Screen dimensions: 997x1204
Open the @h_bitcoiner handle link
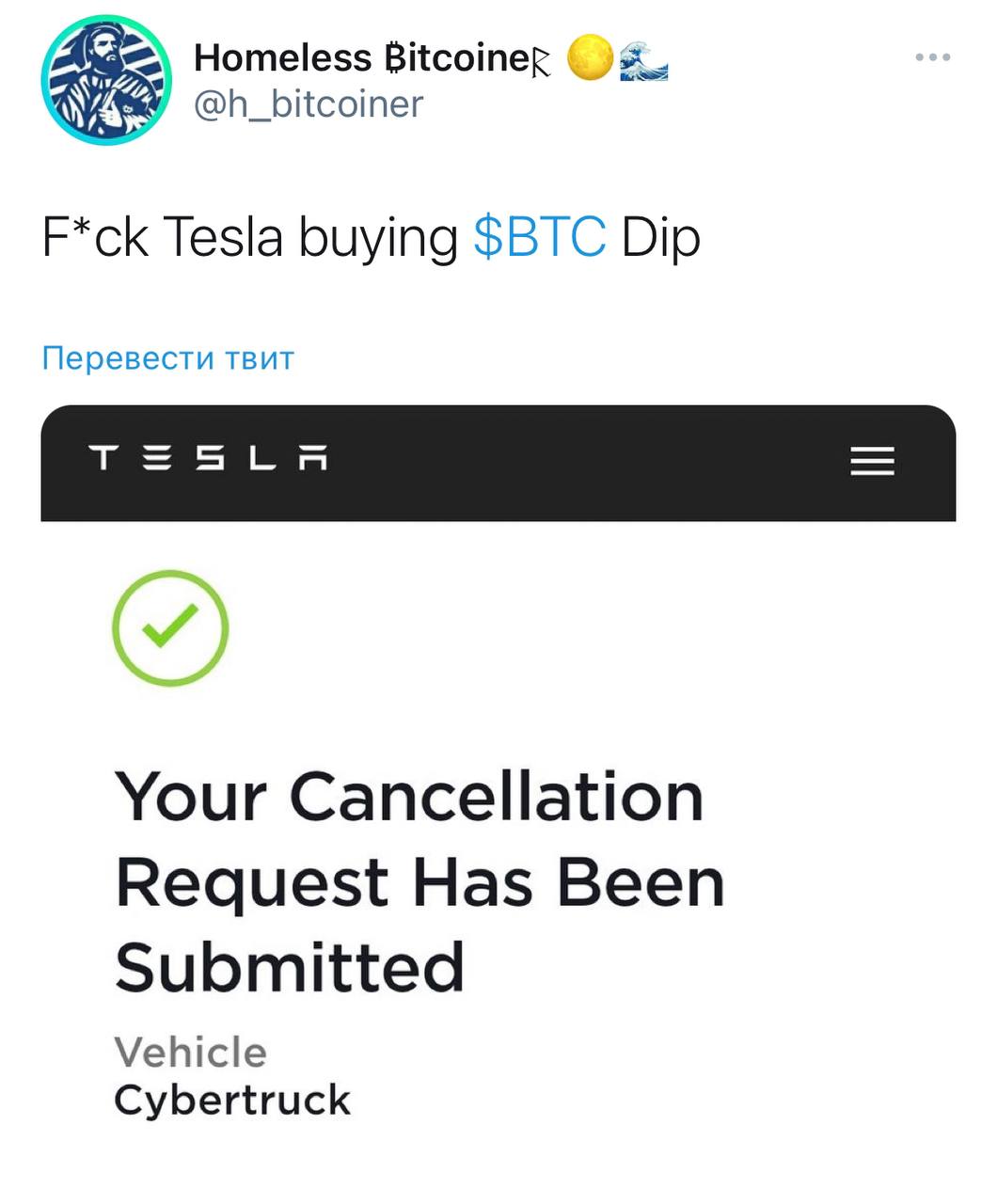[x=309, y=104]
